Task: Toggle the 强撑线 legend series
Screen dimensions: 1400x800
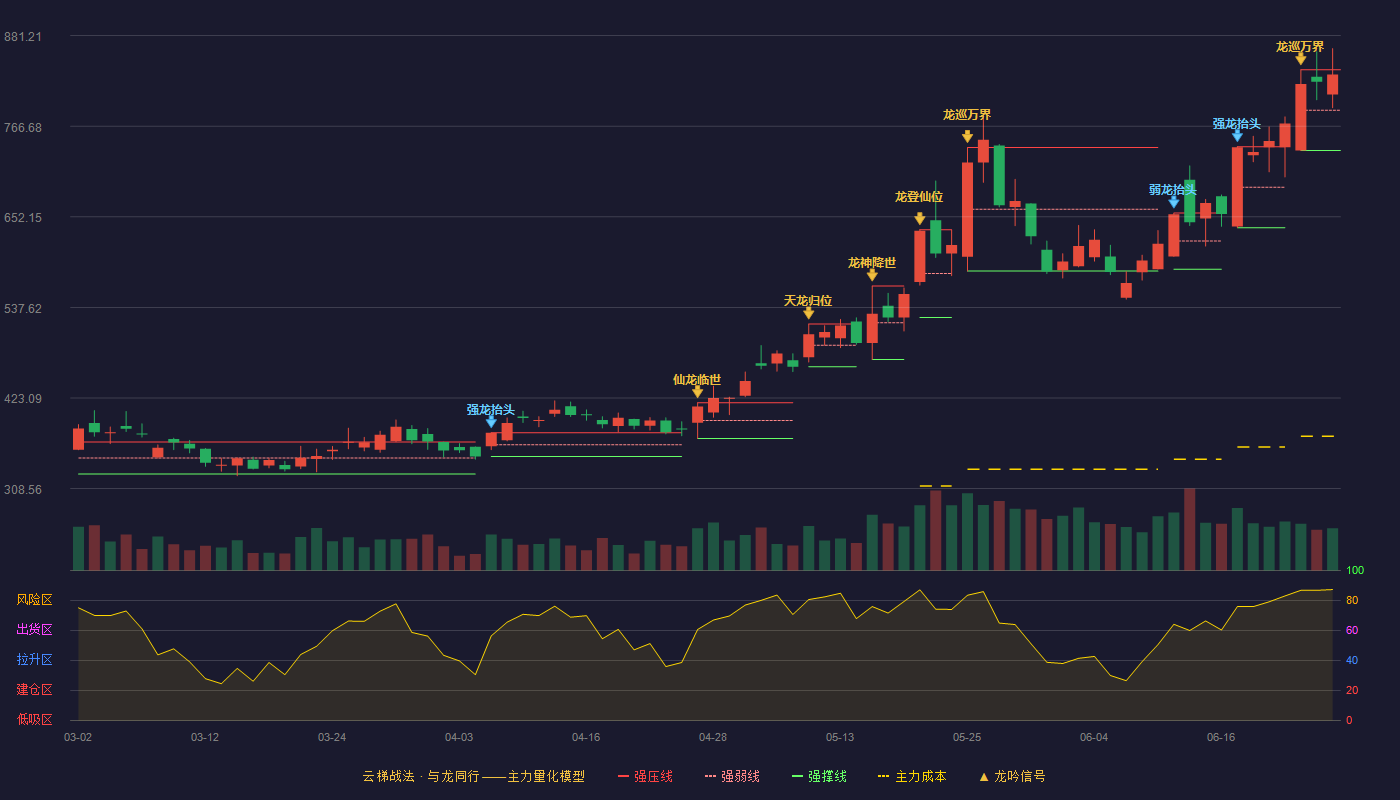Action: tap(819, 776)
